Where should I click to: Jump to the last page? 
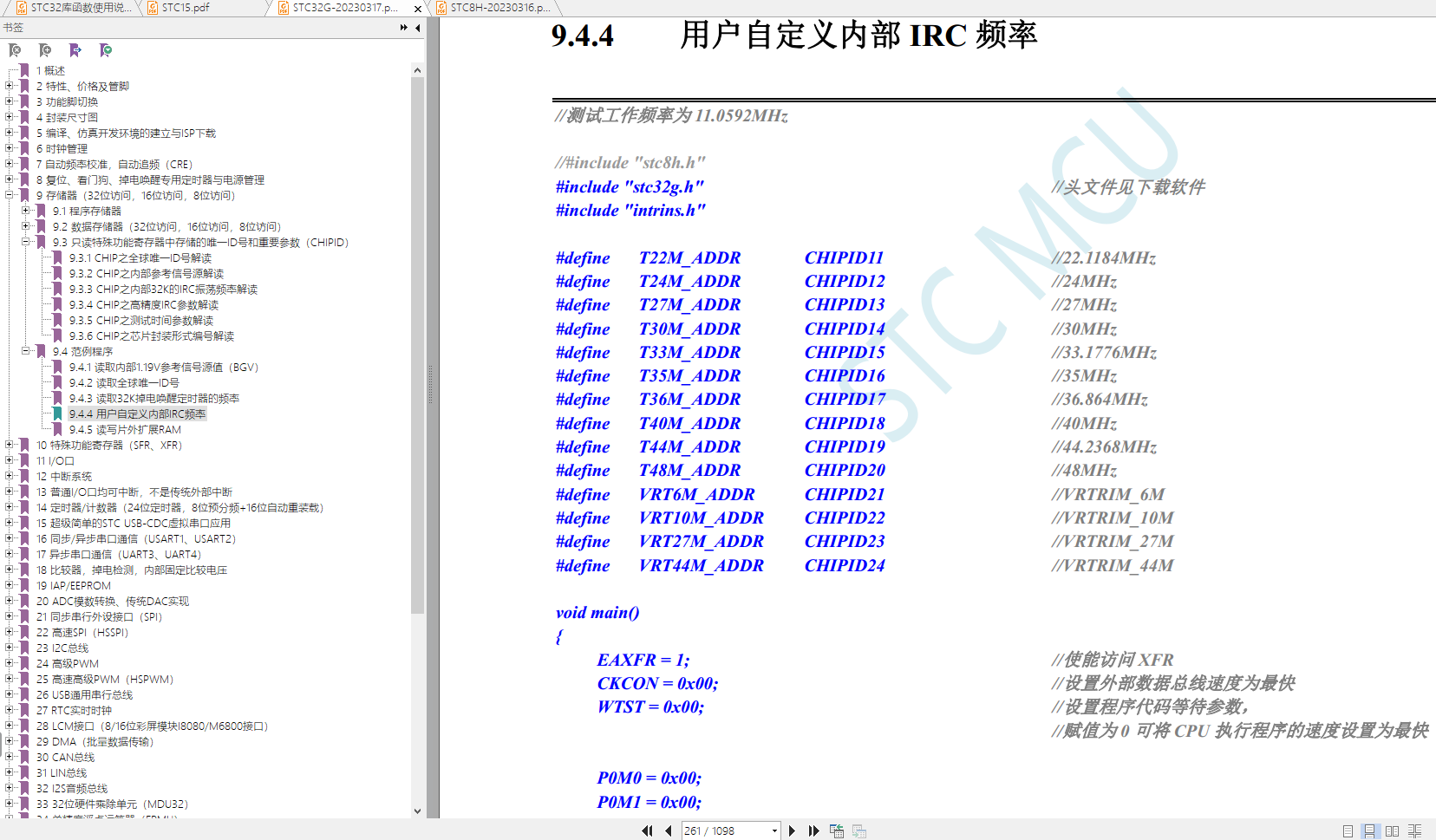coord(813,830)
